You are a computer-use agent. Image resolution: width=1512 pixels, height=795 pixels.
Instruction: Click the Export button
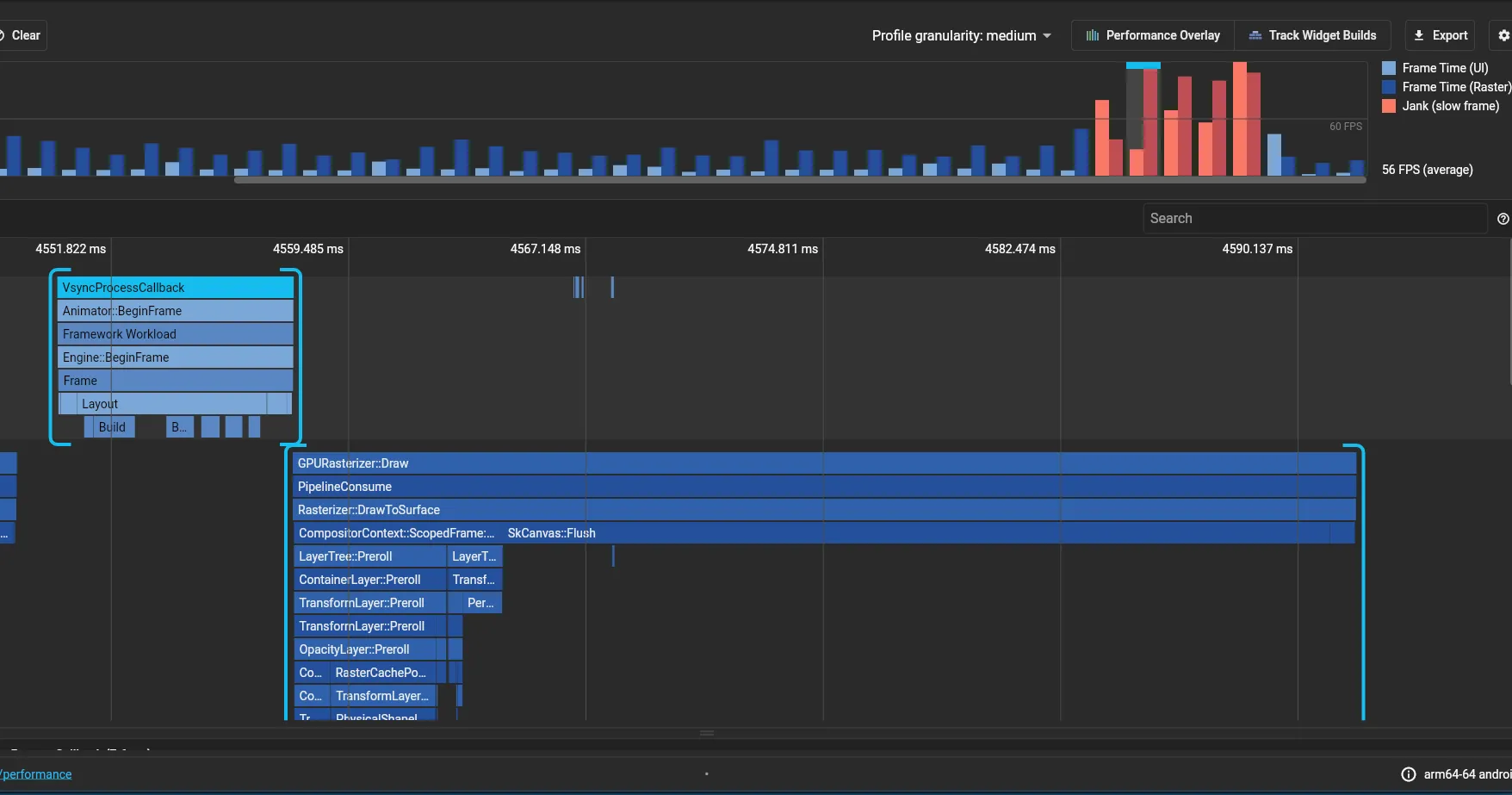[x=1441, y=35]
